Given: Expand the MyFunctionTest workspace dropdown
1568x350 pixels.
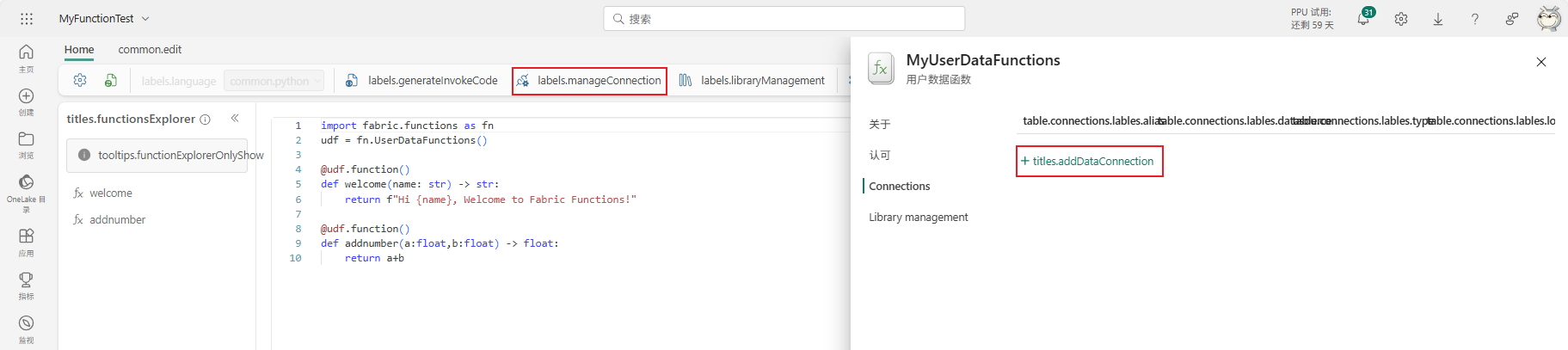Looking at the screenshot, I should pyautogui.click(x=145, y=19).
